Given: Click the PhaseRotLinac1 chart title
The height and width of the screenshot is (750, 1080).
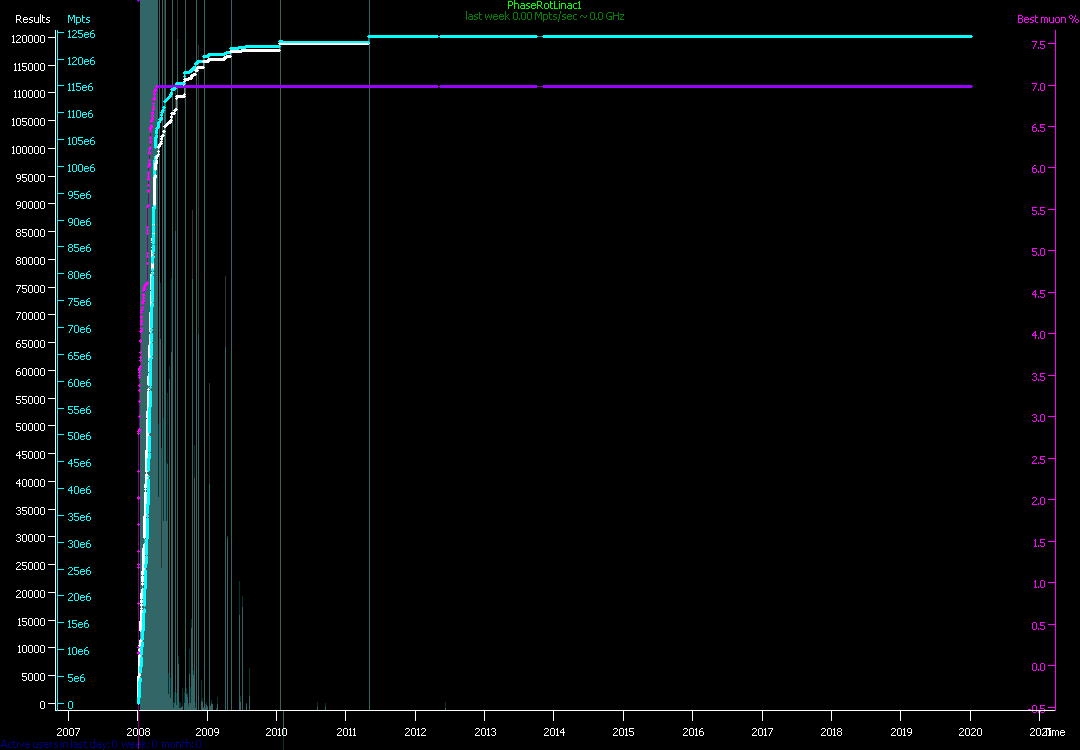Looking at the screenshot, I should click(x=544, y=6).
